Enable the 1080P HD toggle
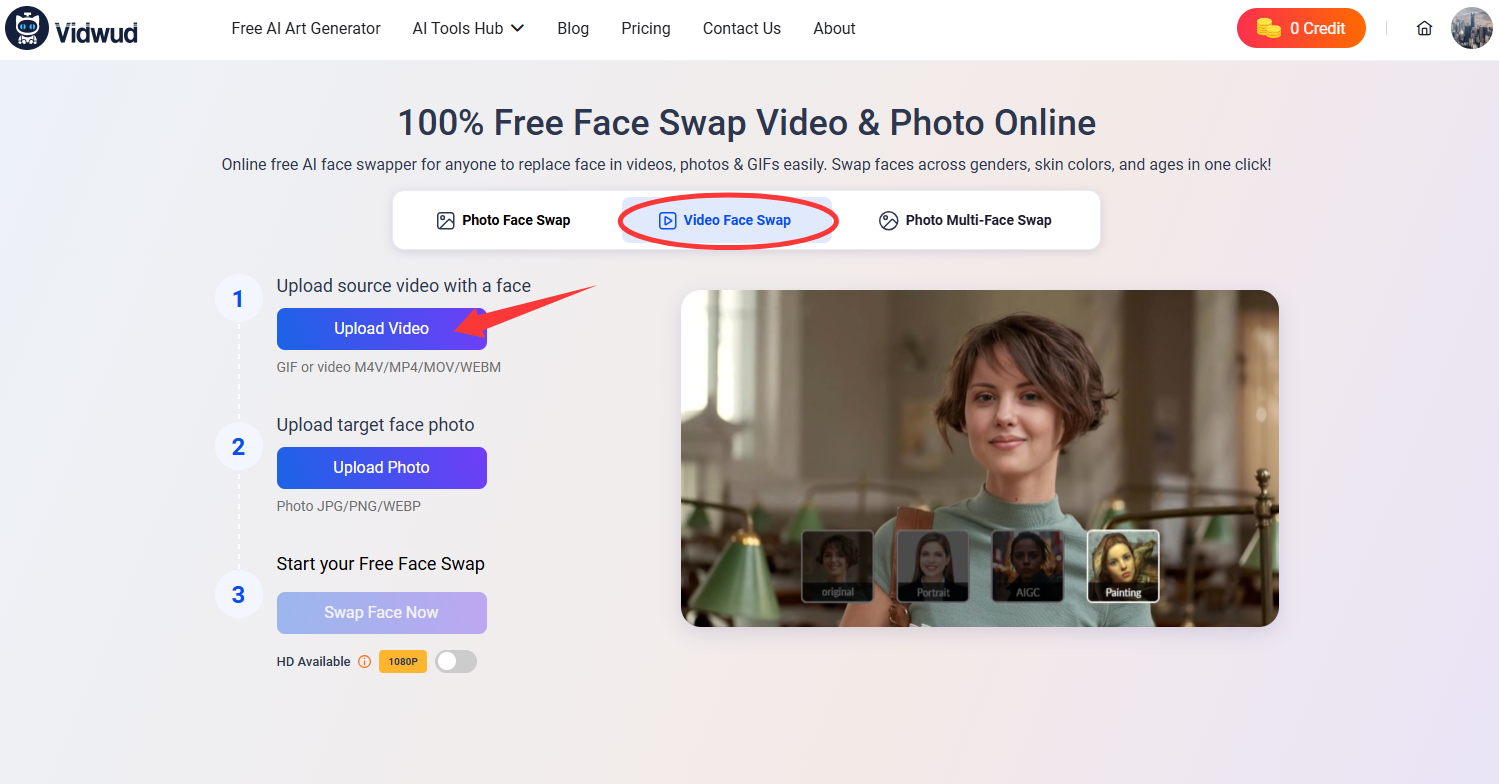Image resolution: width=1499 pixels, height=784 pixels. tap(456, 661)
